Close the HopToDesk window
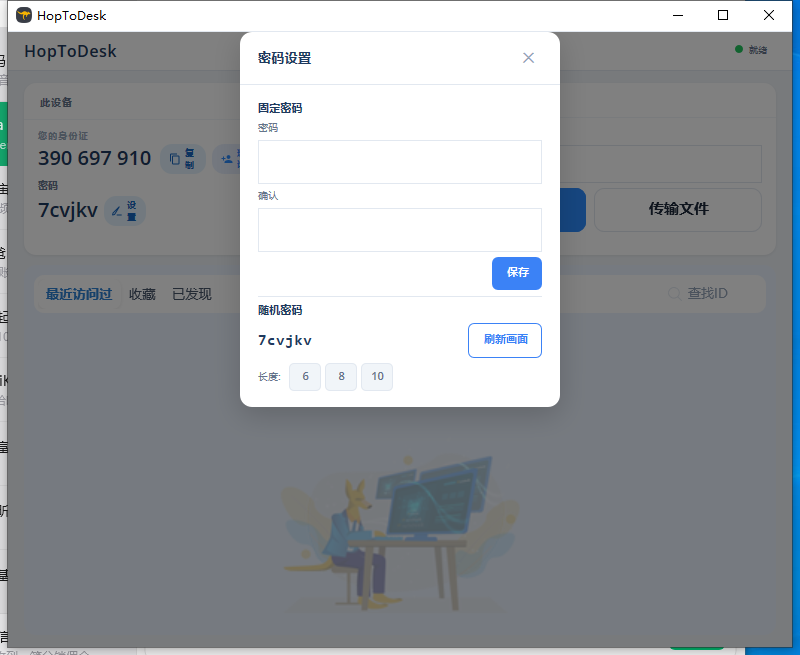 (x=768, y=15)
